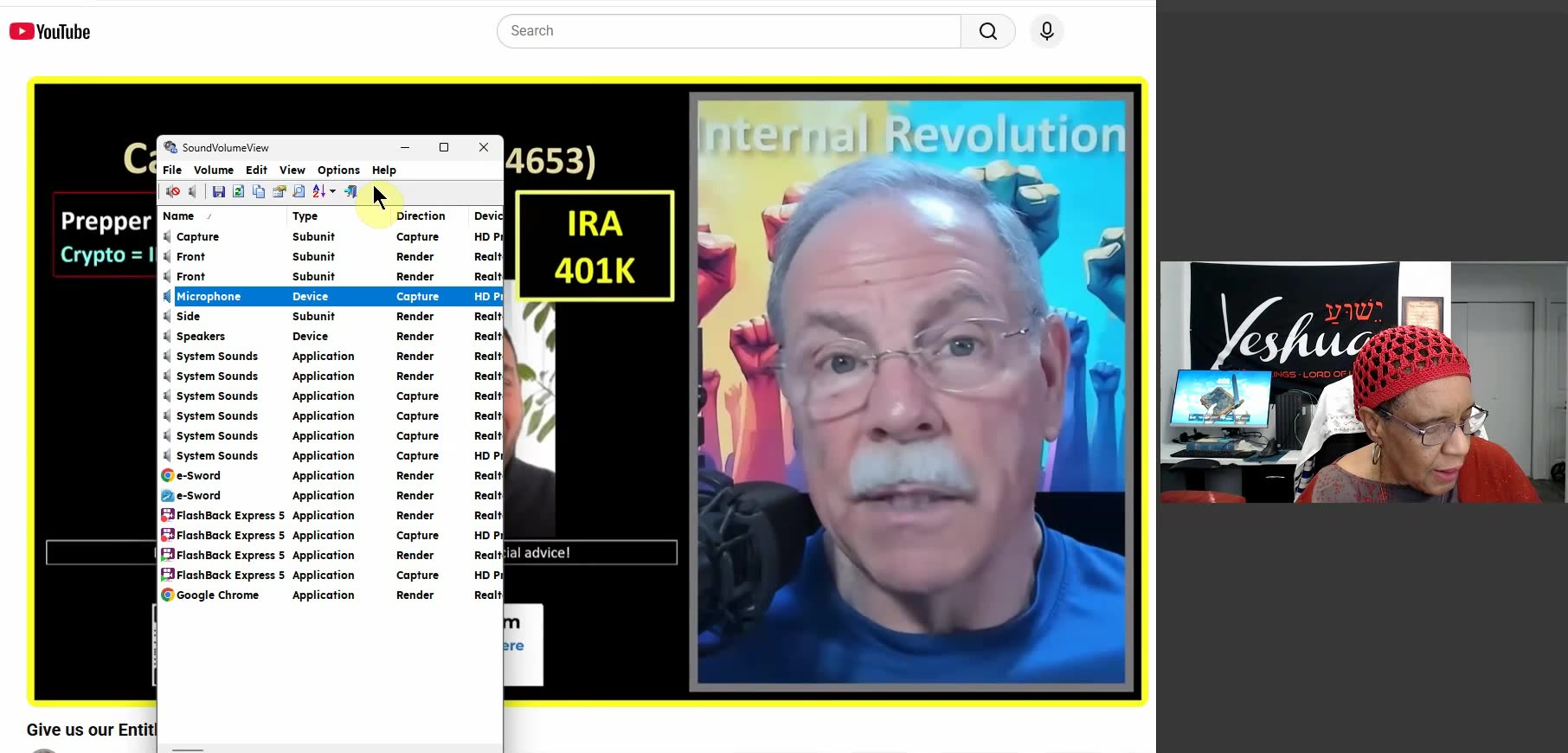Sort list by the Type column header
The image size is (1568, 753).
pos(339,216)
